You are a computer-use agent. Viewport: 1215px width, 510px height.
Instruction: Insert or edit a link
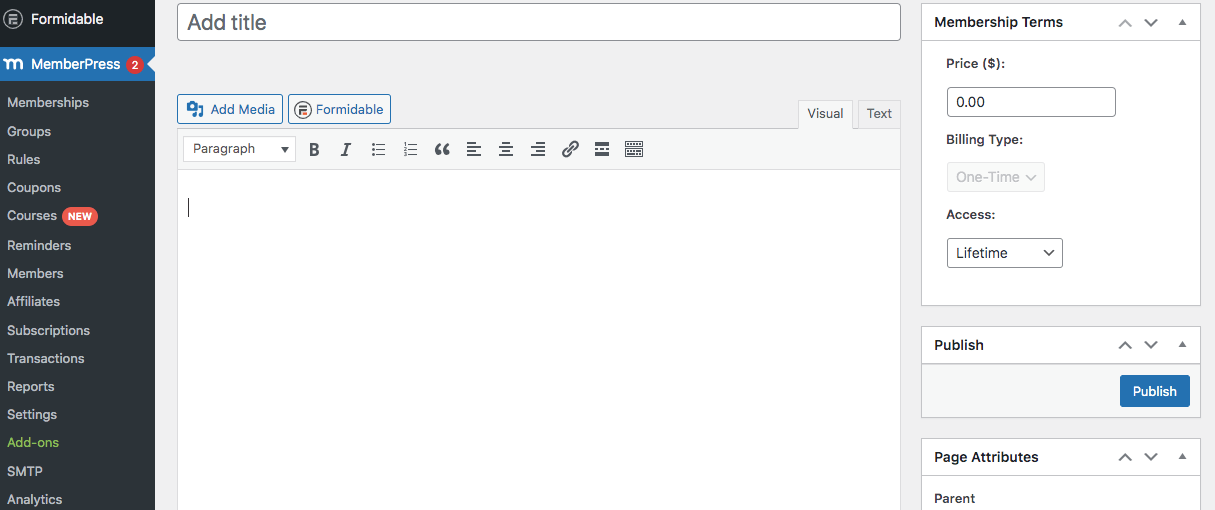[570, 149]
